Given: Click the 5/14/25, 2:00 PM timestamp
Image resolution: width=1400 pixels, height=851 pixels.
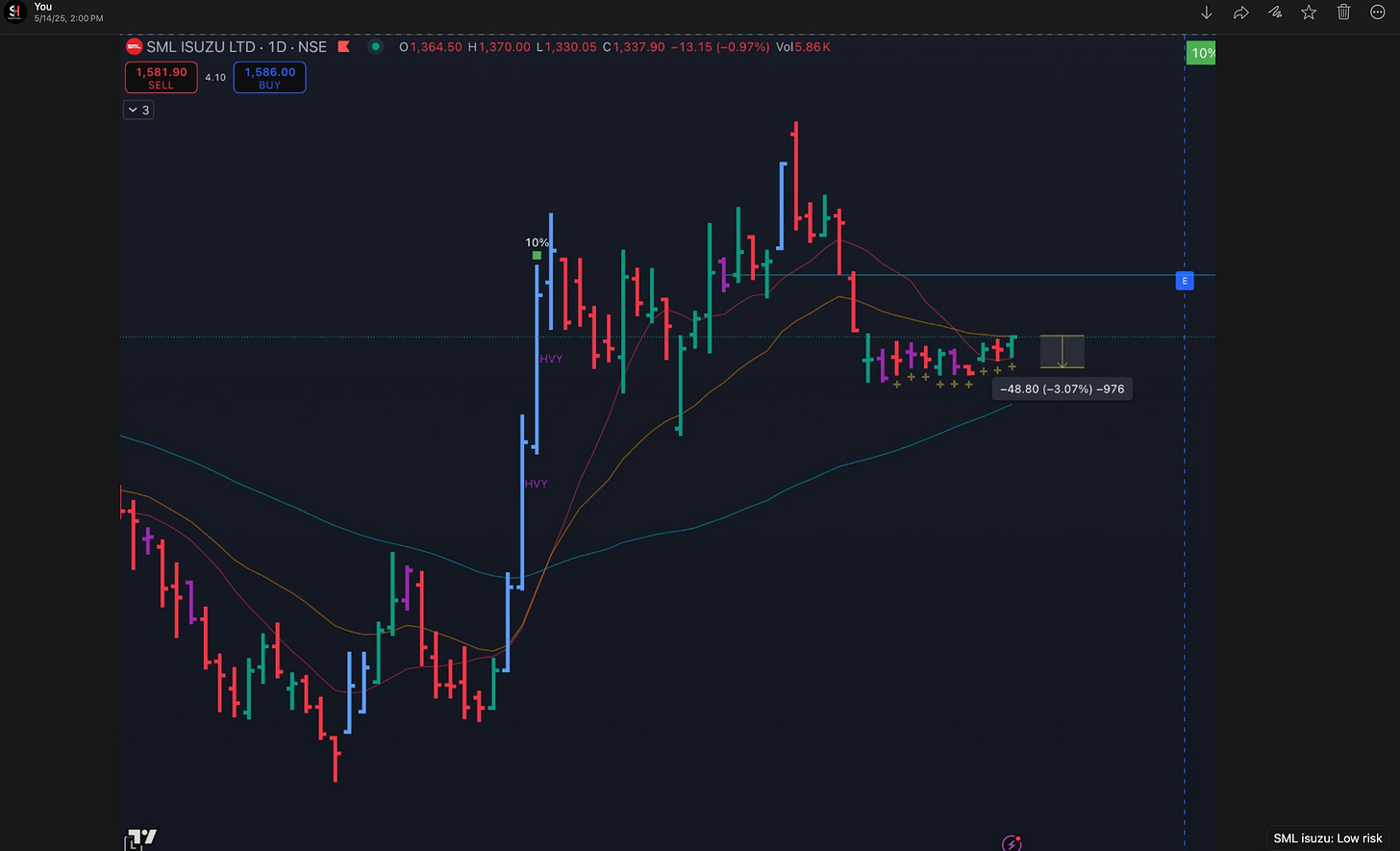Looking at the screenshot, I should point(68,18).
